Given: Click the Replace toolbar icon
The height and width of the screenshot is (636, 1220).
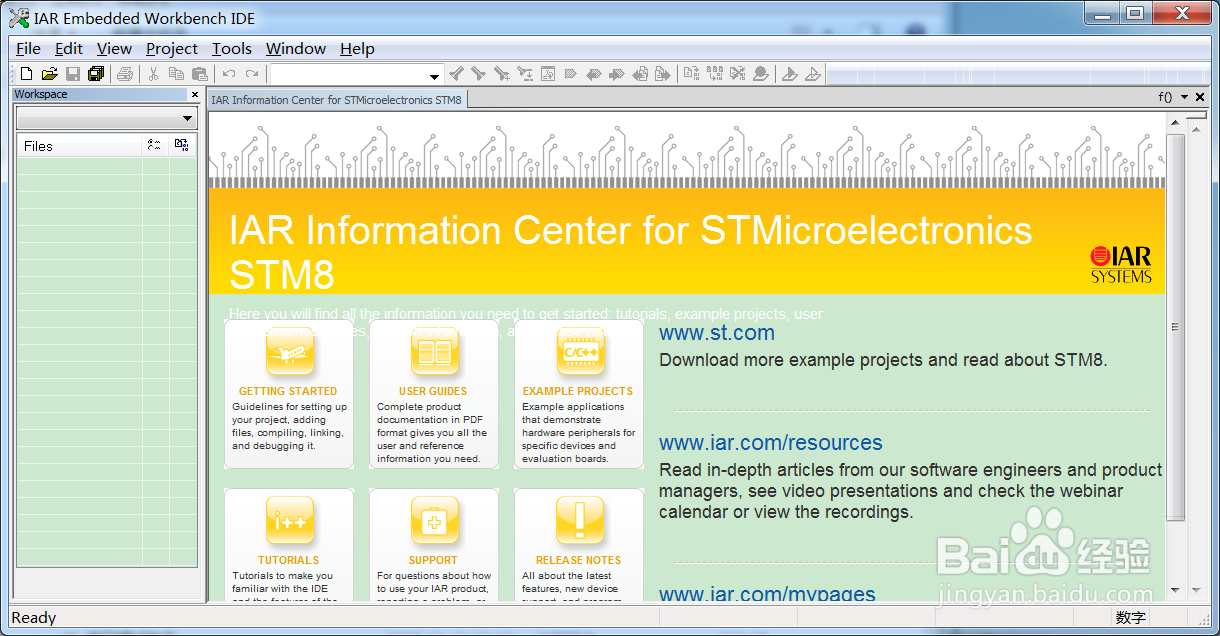Looking at the screenshot, I should point(525,74).
